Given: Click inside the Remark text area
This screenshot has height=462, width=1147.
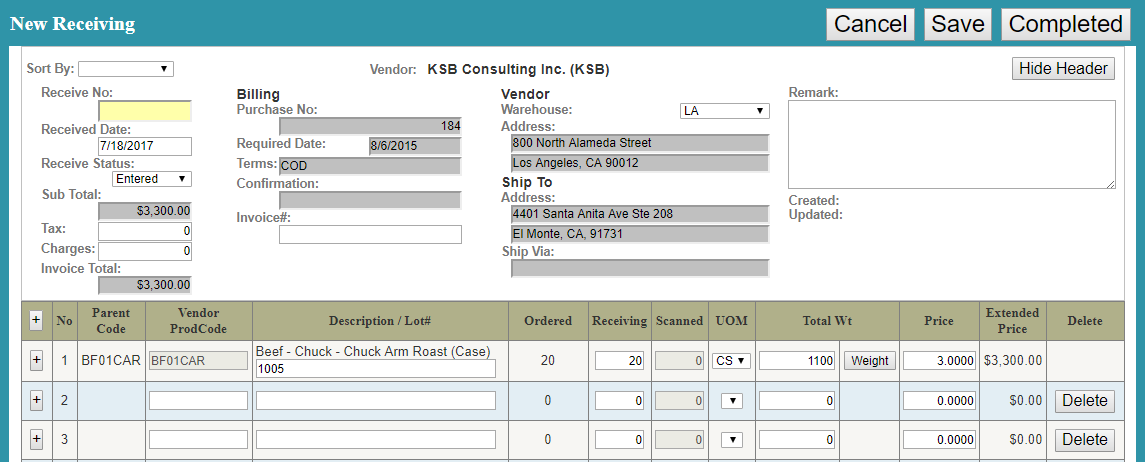Looking at the screenshot, I should [x=952, y=145].
